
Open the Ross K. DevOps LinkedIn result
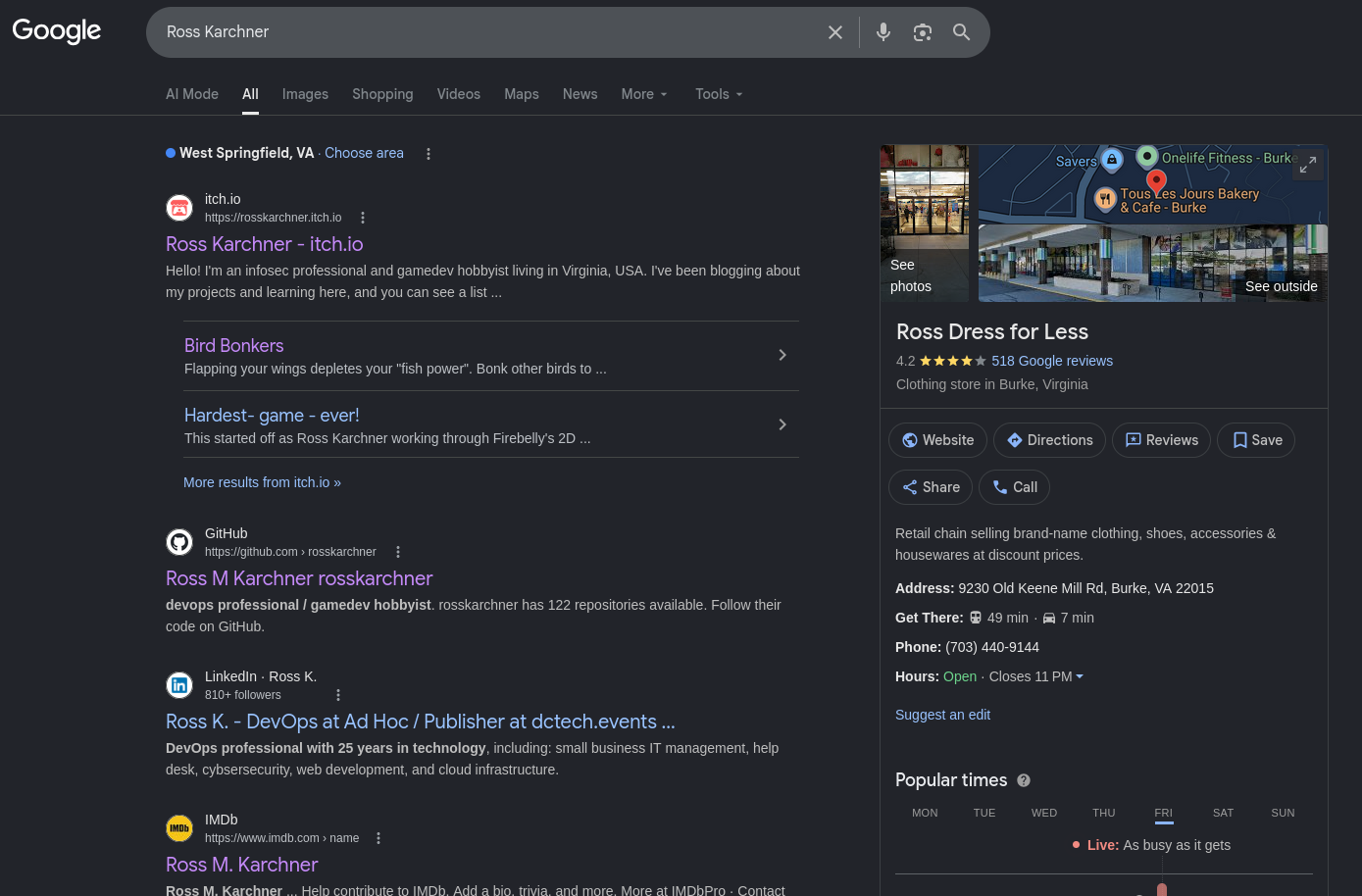(421, 722)
